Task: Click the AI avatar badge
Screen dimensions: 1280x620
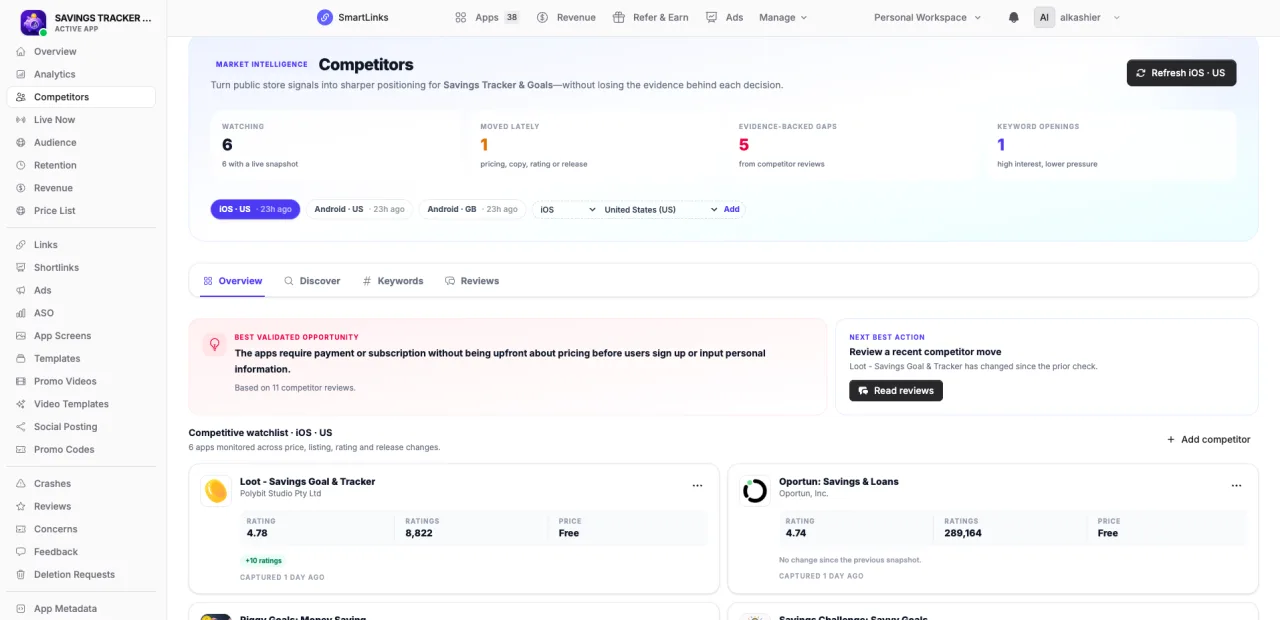Action: pyautogui.click(x=1044, y=17)
